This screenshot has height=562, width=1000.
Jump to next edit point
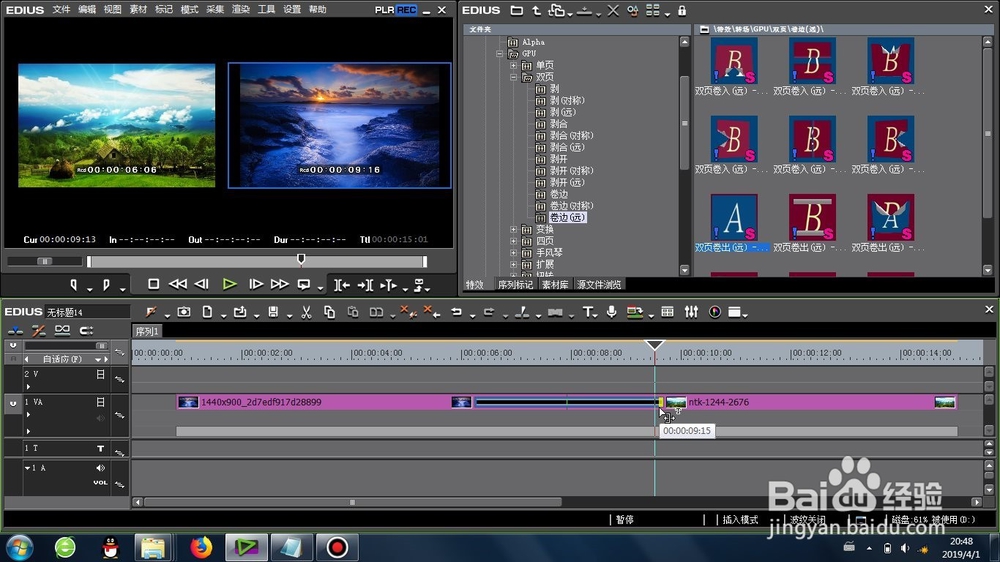(365, 285)
